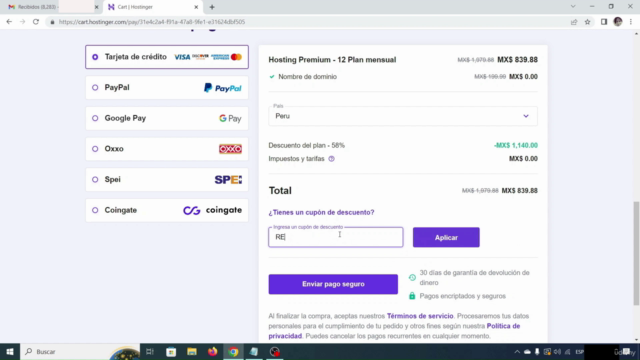Open Task View on taskbar
Image resolution: width=640 pixels, height=360 pixels.
click(x=150, y=352)
